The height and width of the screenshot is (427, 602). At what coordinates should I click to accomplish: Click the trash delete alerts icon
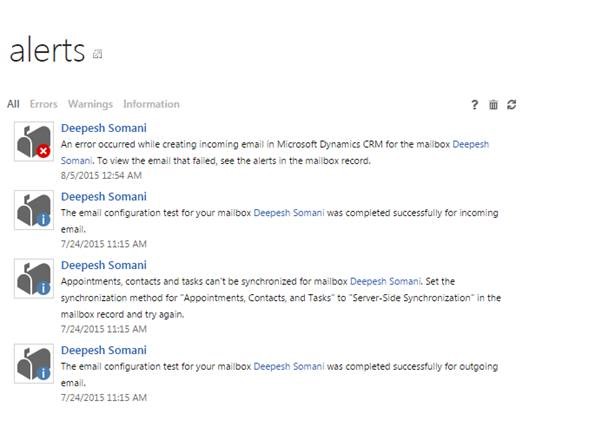point(493,104)
